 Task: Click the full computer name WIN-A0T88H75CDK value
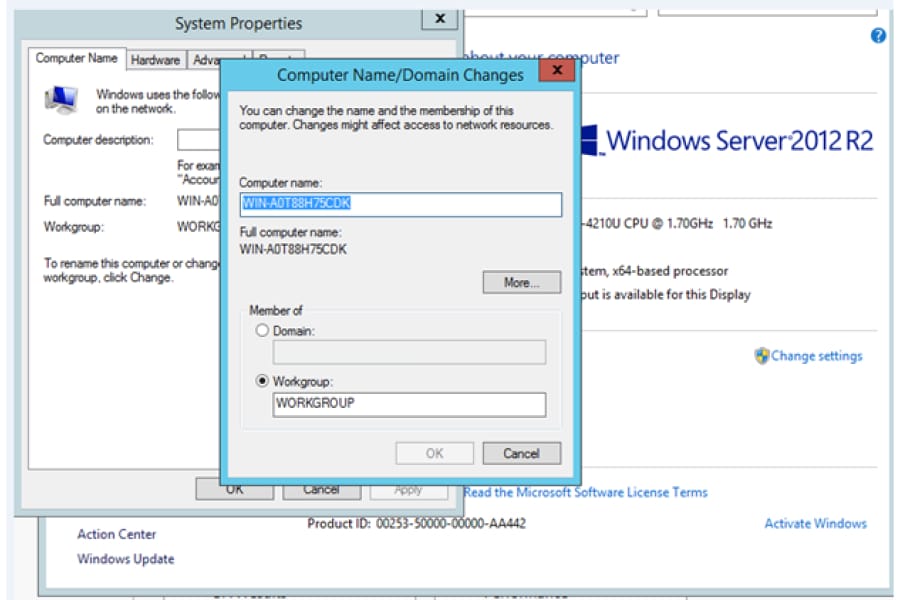coord(293,249)
